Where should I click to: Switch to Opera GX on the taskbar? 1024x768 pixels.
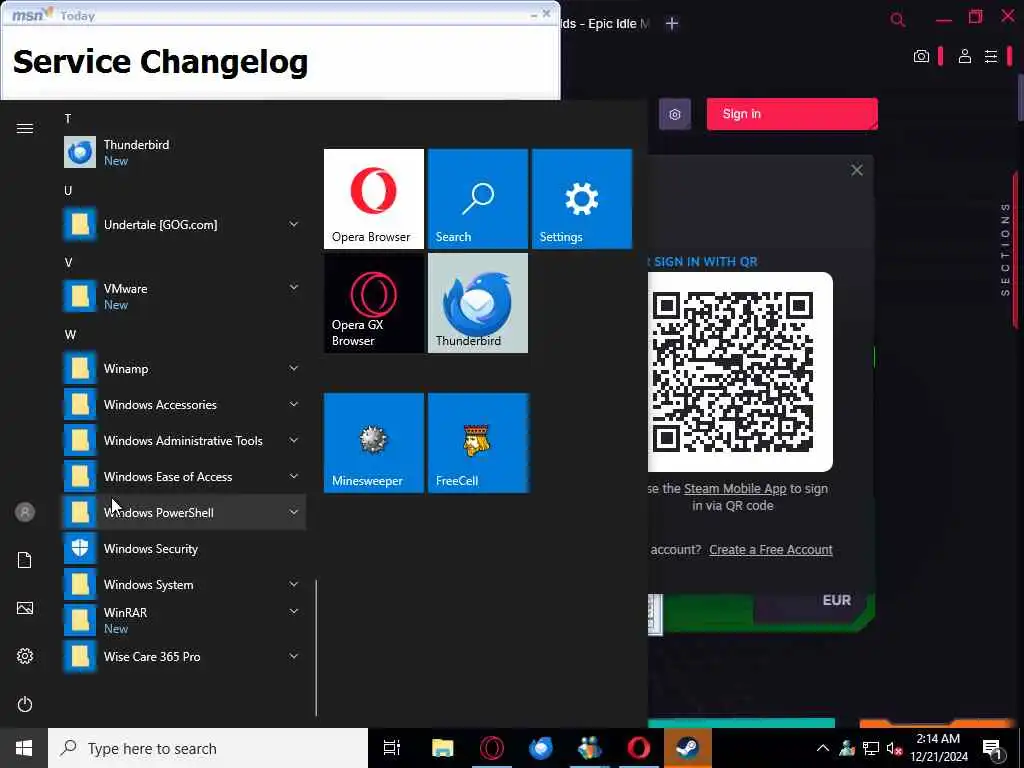[x=492, y=748]
